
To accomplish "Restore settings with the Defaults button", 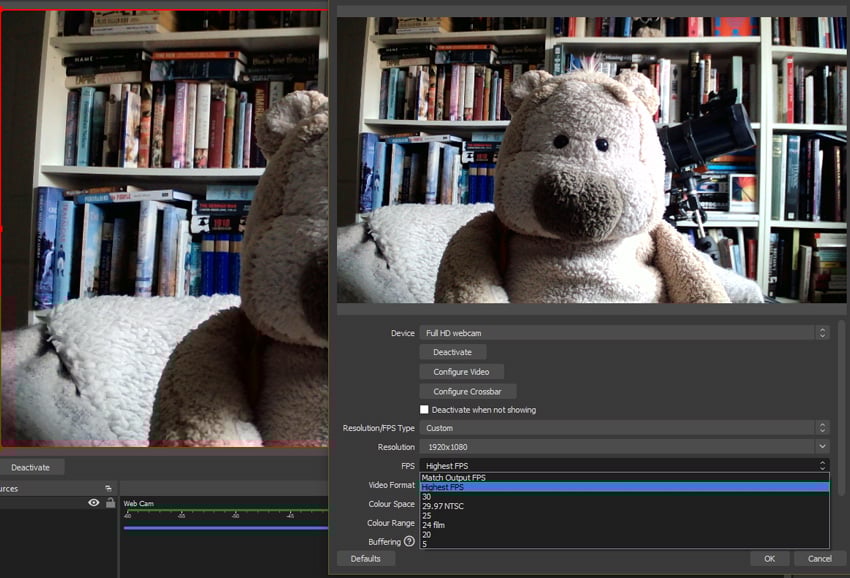I will point(366,559).
